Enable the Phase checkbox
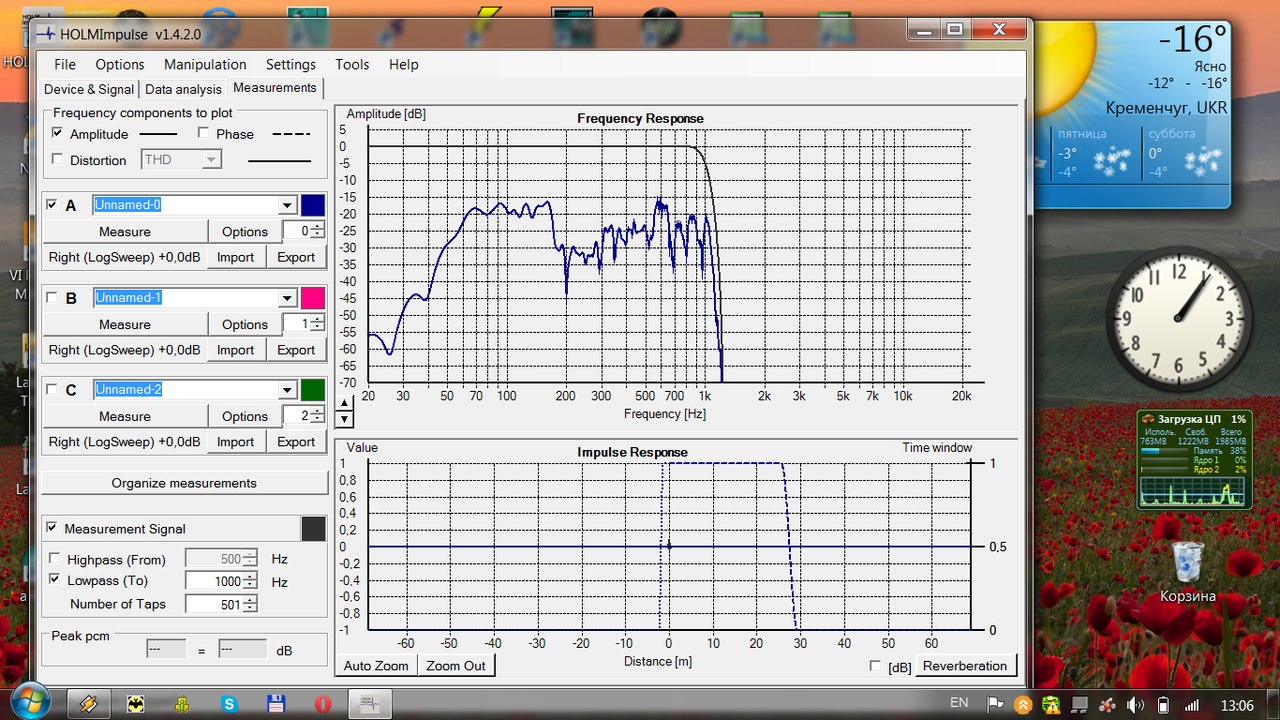 pyautogui.click(x=203, y=133)
